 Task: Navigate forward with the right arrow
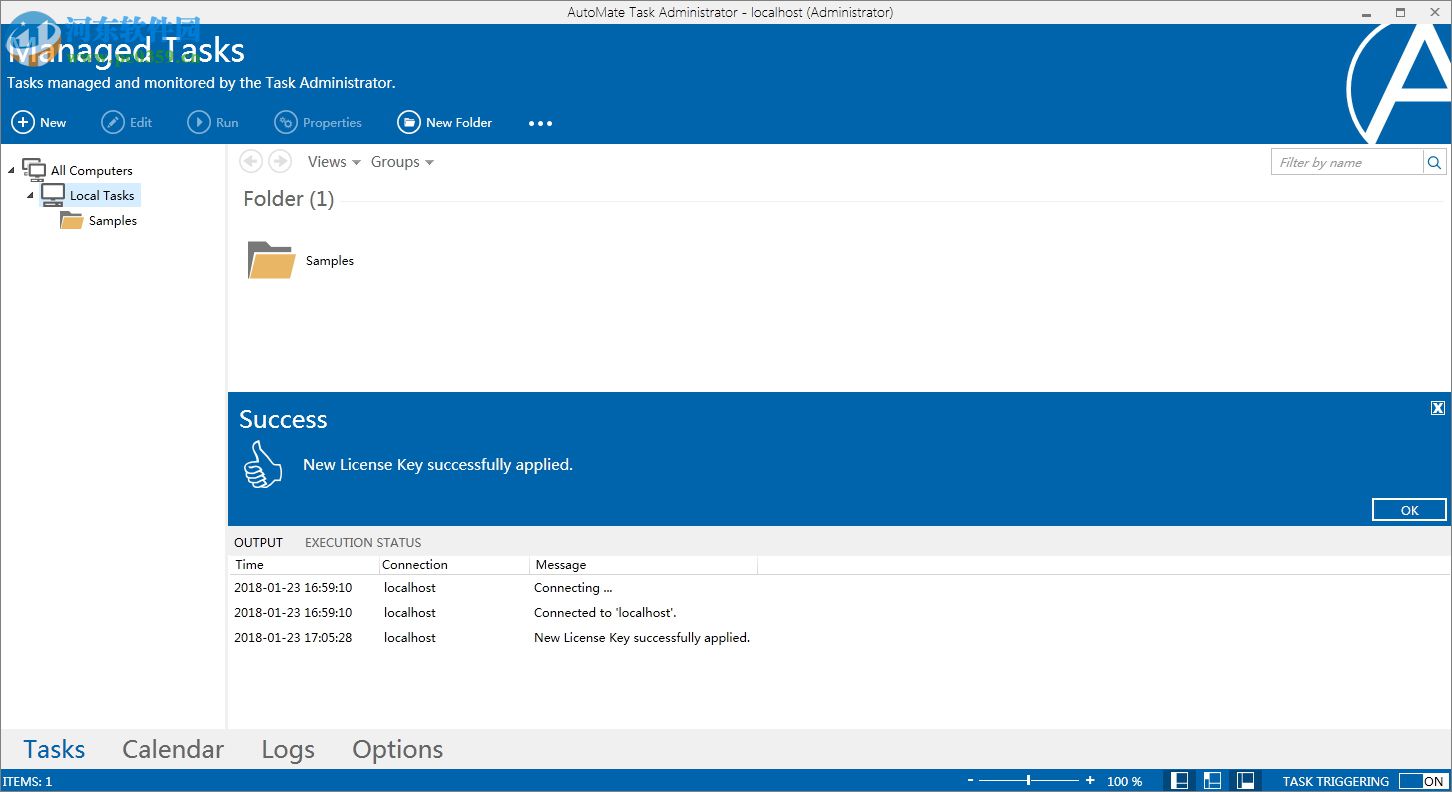click(x=280, y=161)
